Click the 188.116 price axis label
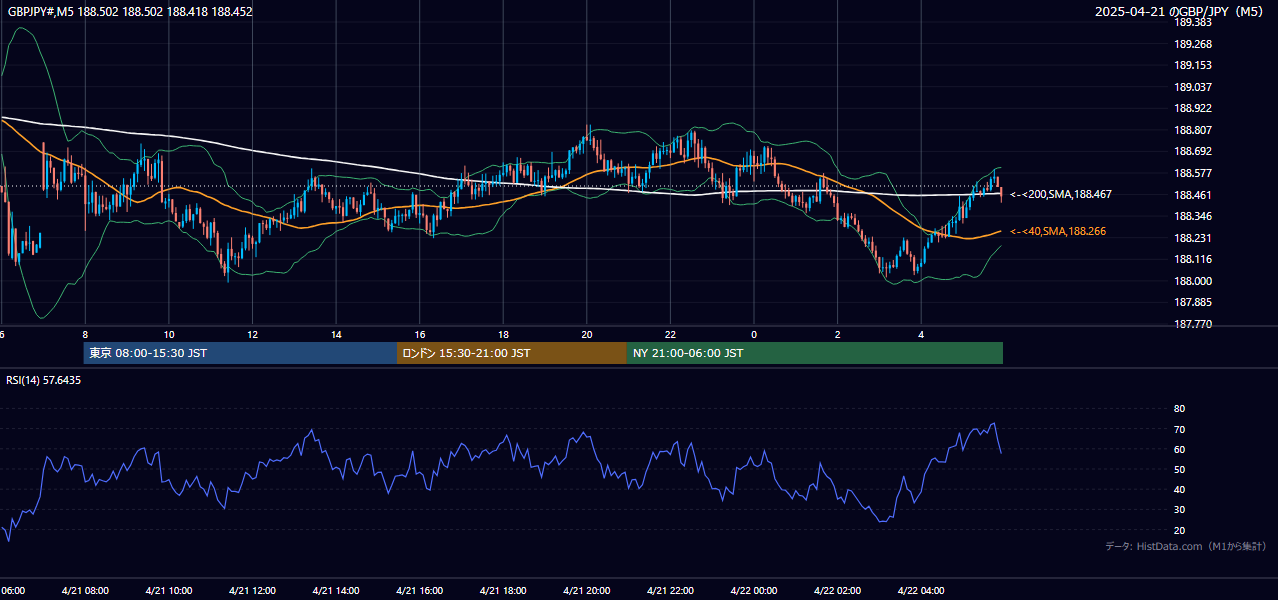Viewport: 1278px width, 600px height. pos(1193,259)
